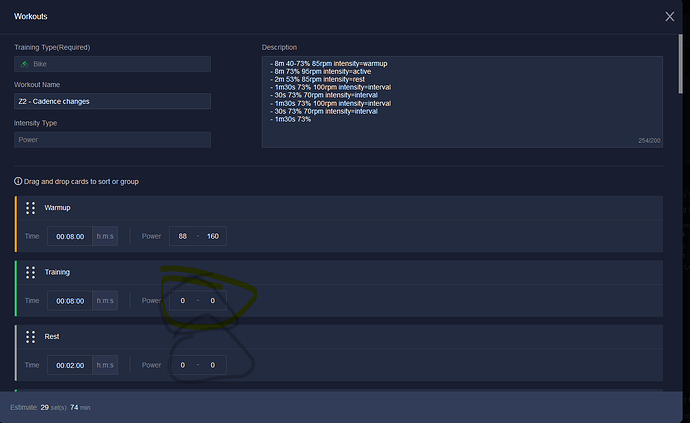Click the Description label
690x423 pixels.
click(x=279, y=47)
